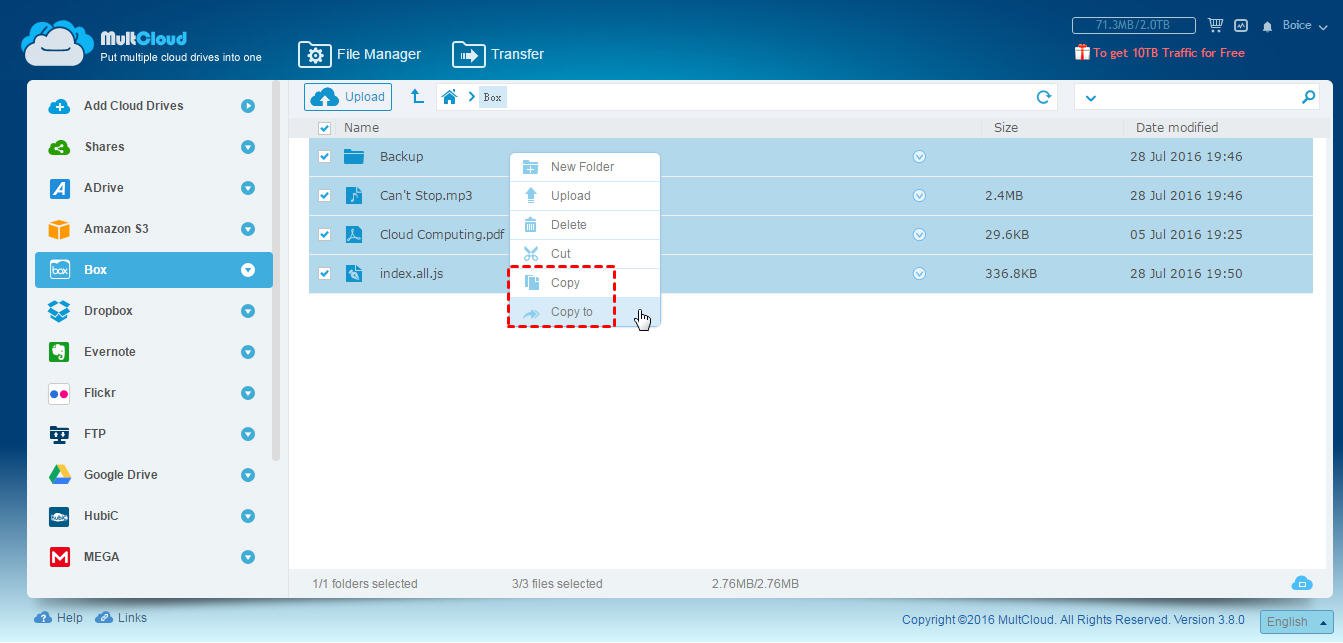The image size is (1343, 643).
Task: Expand the Amazon S3 dropdown arrow
Action: tap(248, 229)
